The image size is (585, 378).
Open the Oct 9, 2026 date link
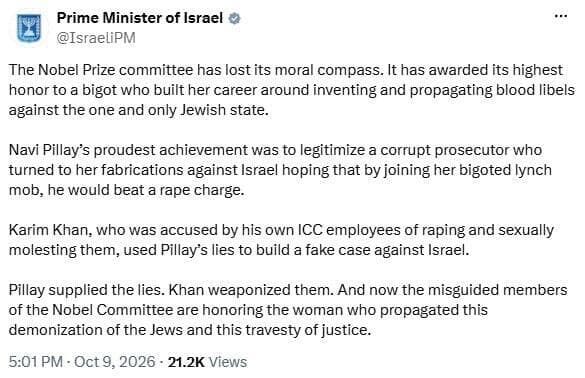click(x=115, y=362)
